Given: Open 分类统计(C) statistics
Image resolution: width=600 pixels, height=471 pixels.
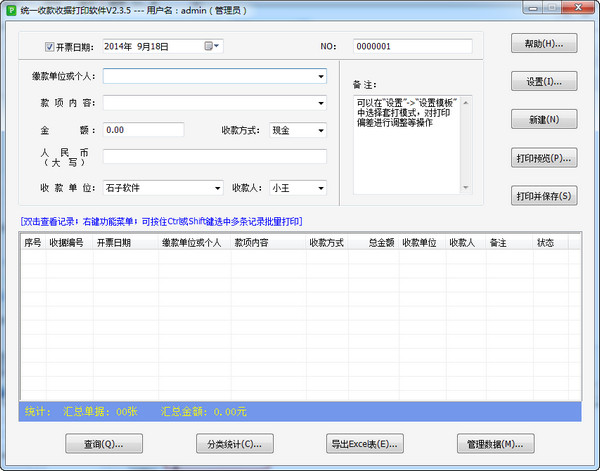Looking at the screenshot, I should (x=234, y=443).
